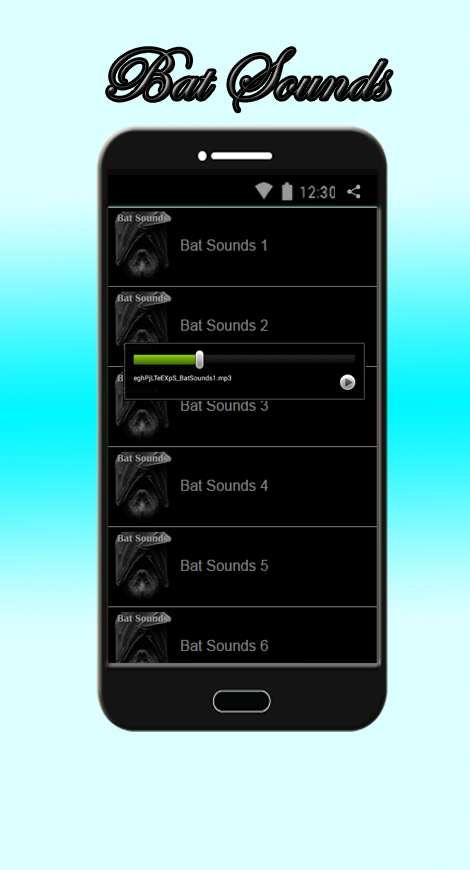Tap the share icon in status bar
This screenshot has width=470, height=870.
(x=353, y=192)
